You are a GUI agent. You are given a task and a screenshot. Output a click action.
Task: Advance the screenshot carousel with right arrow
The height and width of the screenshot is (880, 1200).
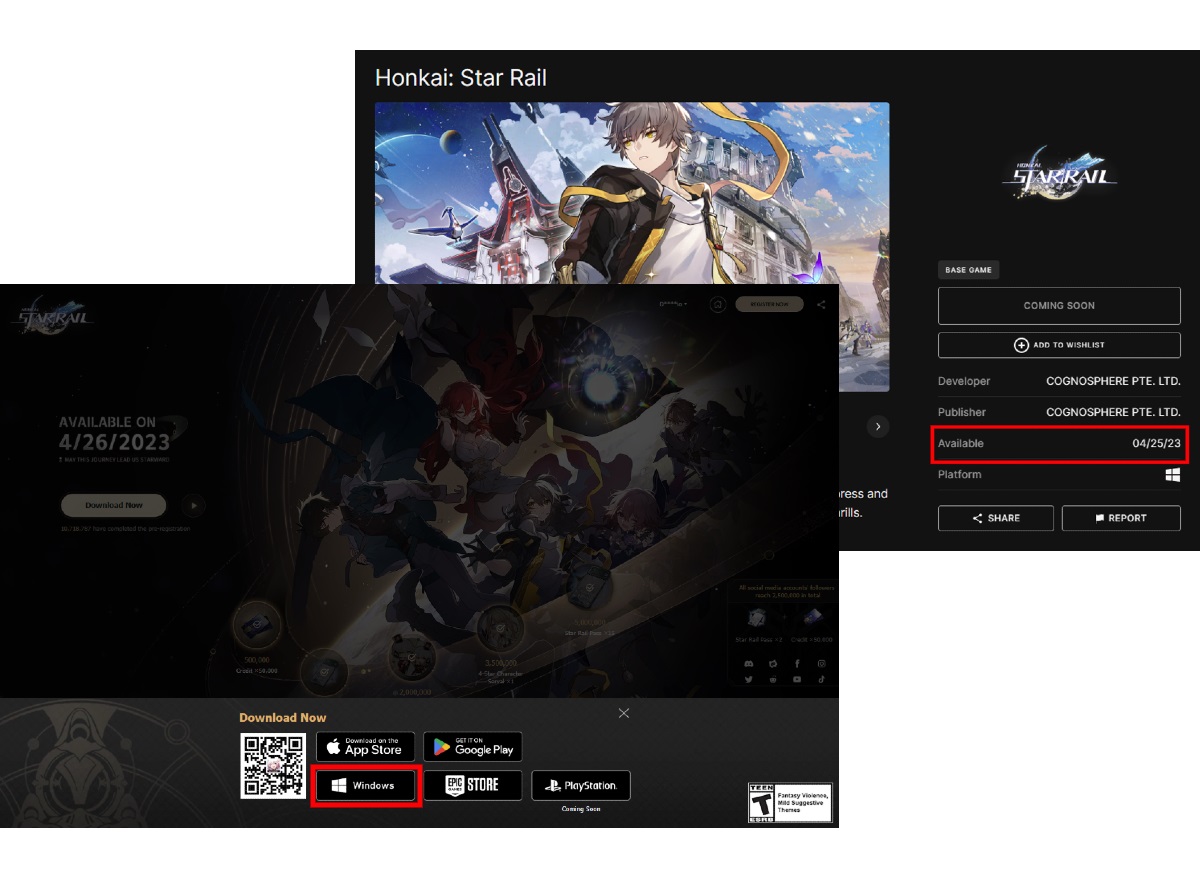pyautogui.click(x=878, y=427)
